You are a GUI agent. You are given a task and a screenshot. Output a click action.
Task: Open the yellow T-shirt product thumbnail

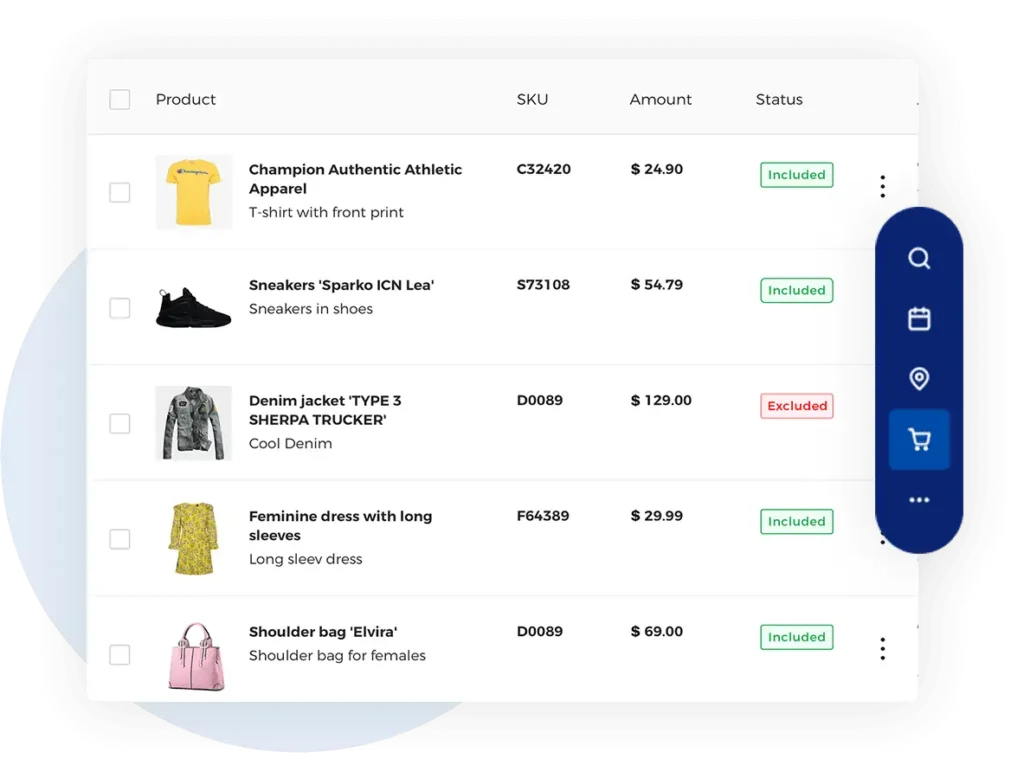tap(193, 192)
